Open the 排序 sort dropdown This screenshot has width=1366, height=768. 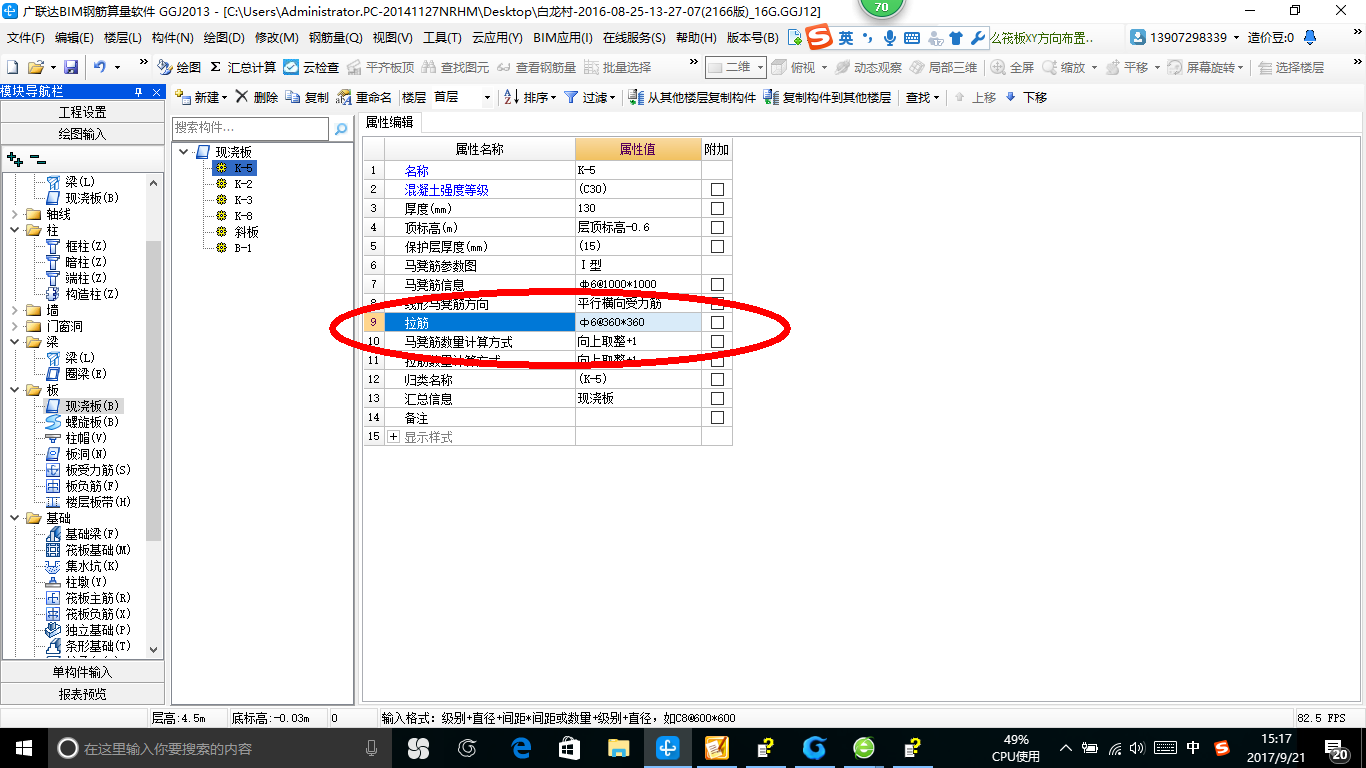(530, 97)
